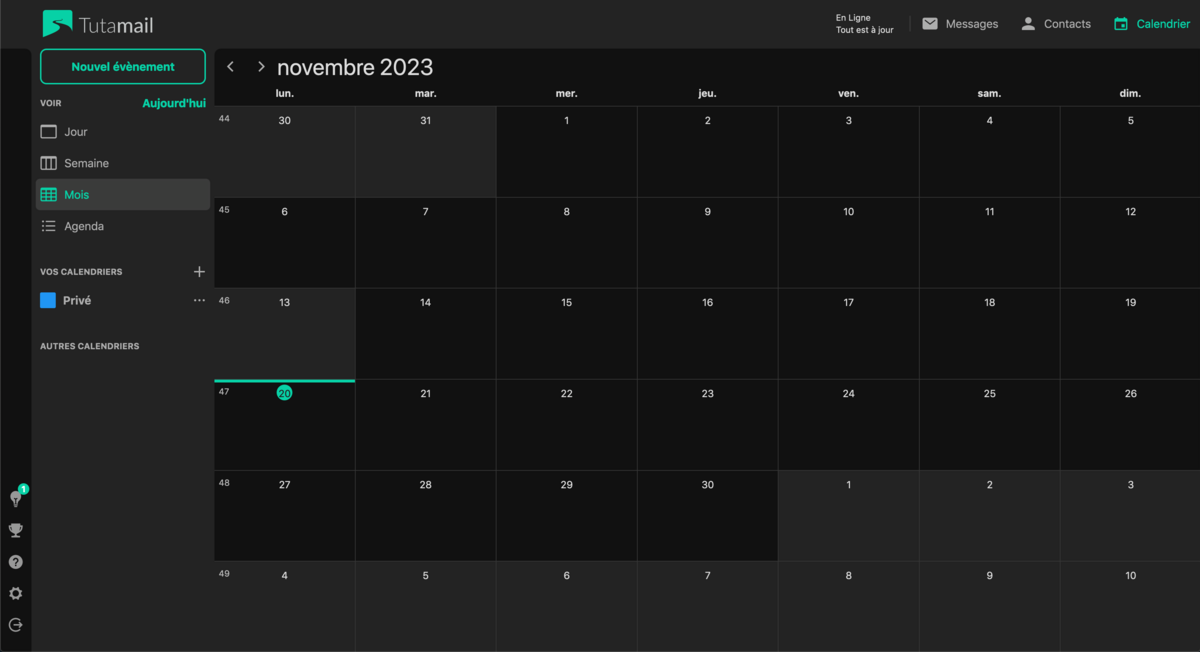Navigate to next month with right chevron

coord(260,66)
